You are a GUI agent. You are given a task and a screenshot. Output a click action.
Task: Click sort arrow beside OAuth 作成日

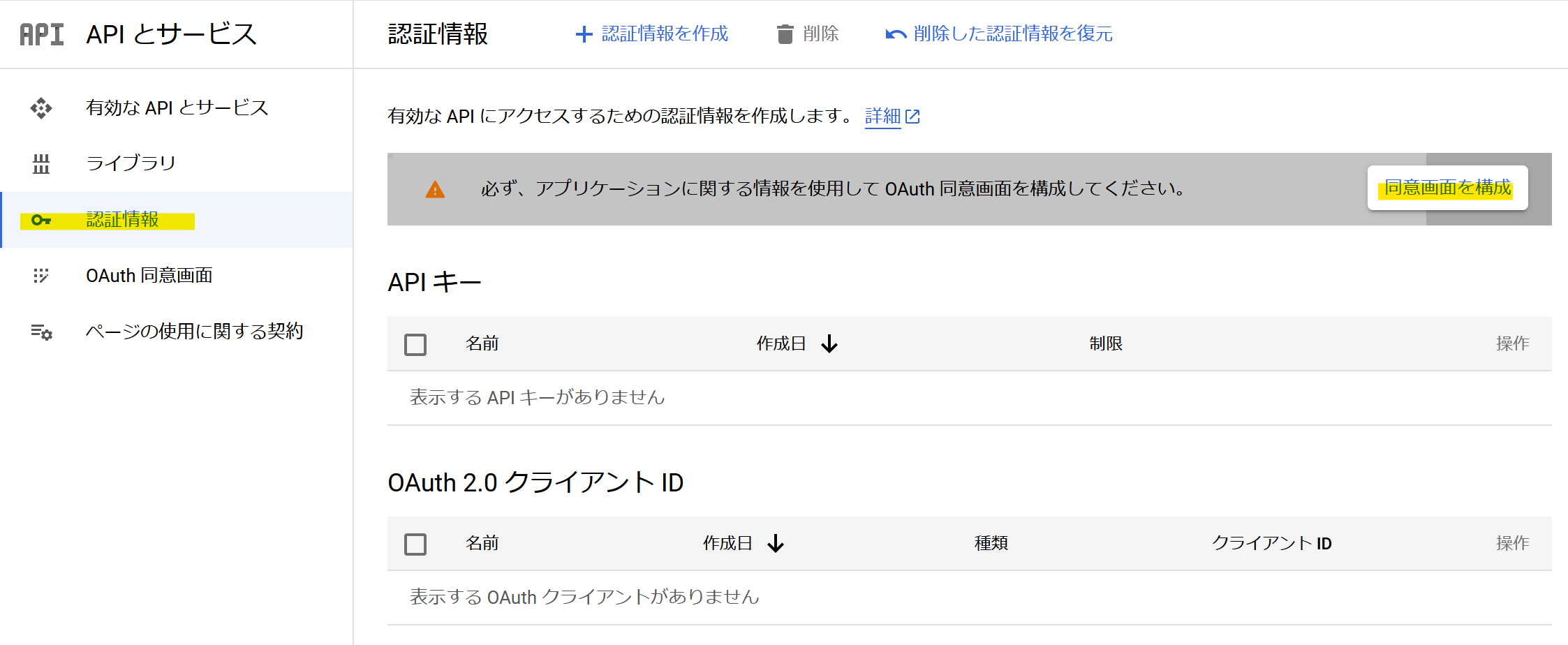pyautogui.click(x=776, y=544)
